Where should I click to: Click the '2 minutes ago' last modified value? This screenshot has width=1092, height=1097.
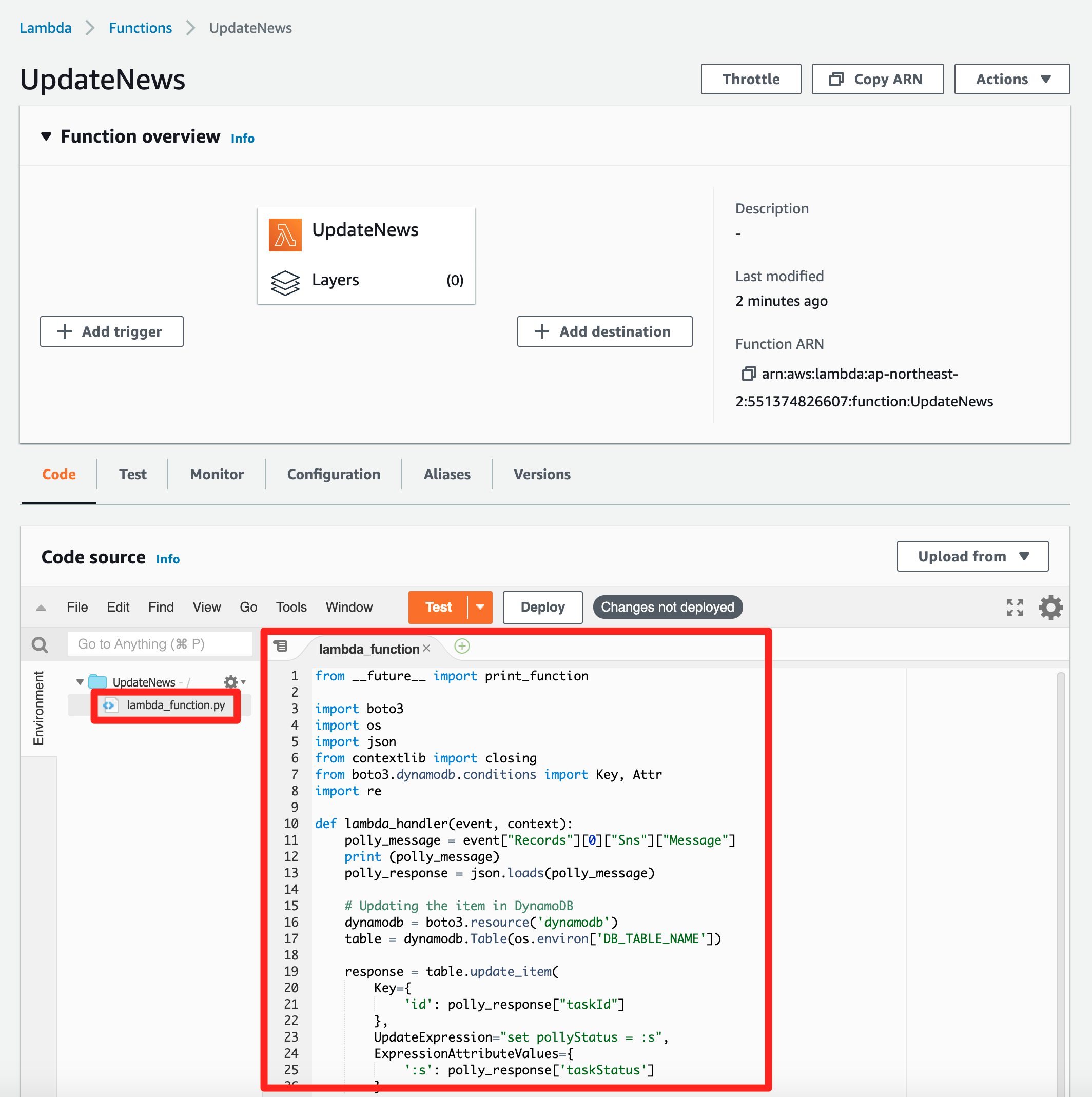[x=782, y=301]
